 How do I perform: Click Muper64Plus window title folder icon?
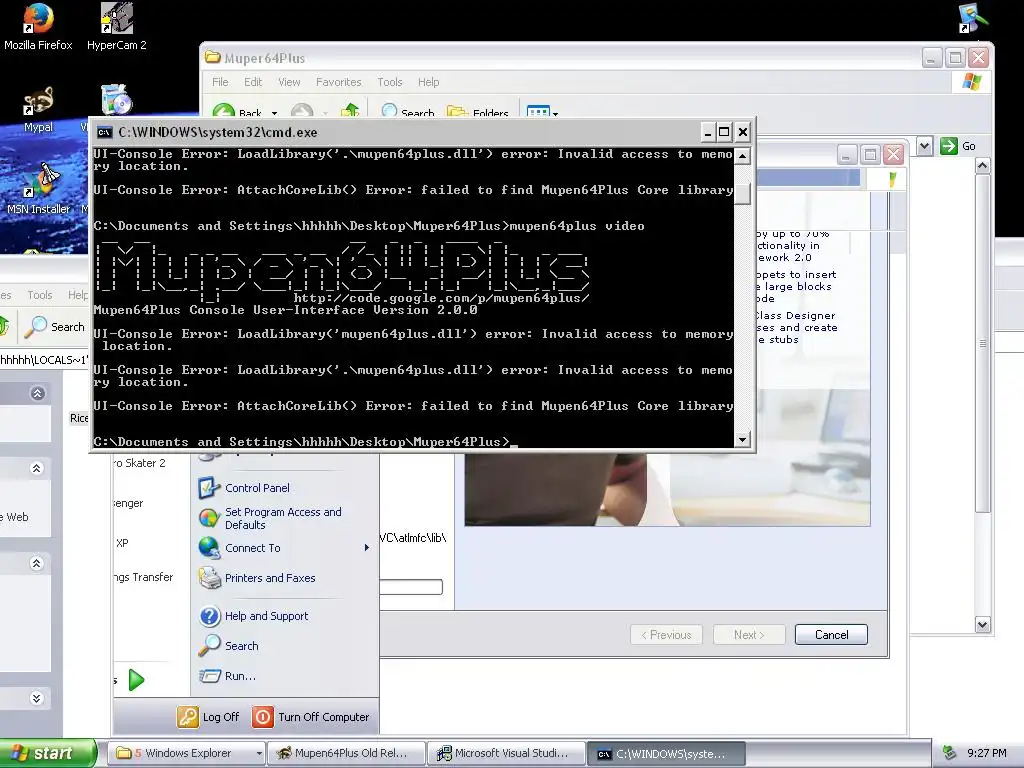coord(212,57)
